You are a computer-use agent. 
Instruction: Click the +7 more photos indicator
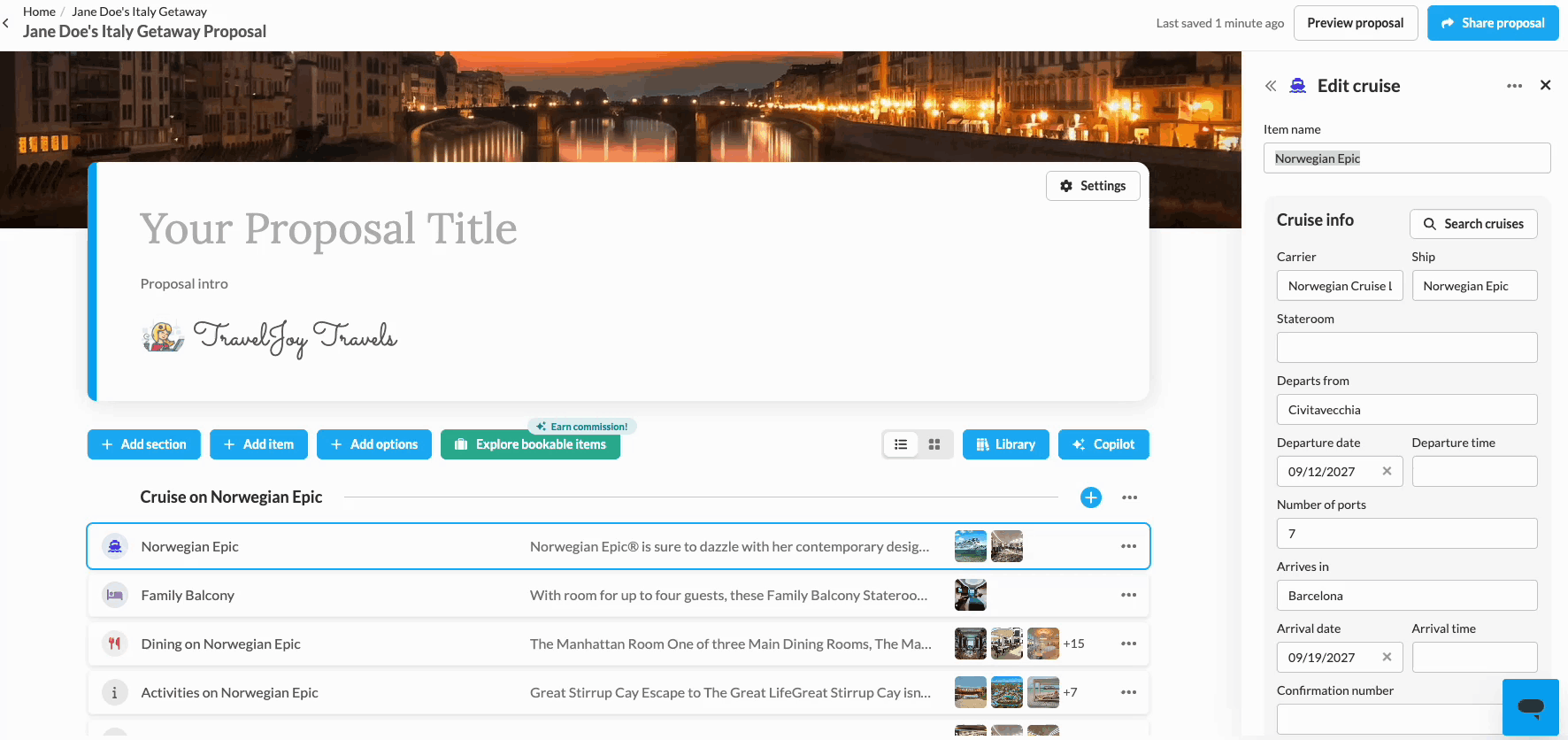point(1070,692)
